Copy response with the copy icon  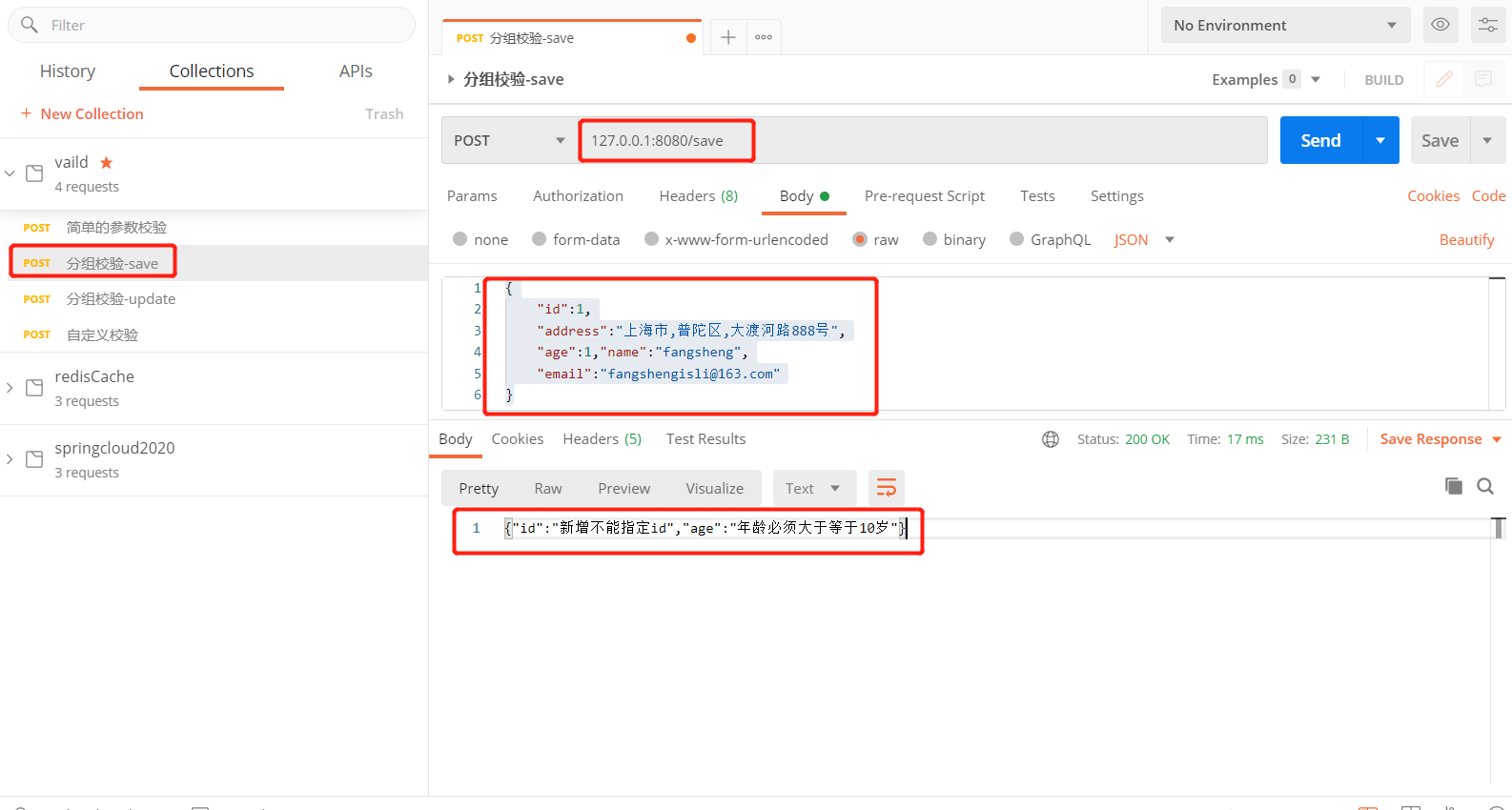pyautogui.click(x=1454, y=486)
